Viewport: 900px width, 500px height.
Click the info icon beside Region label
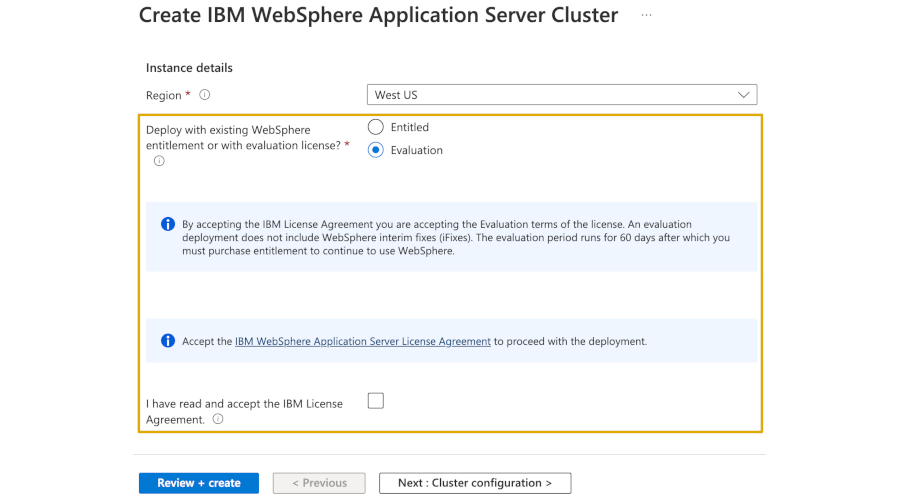click(205, 95)
